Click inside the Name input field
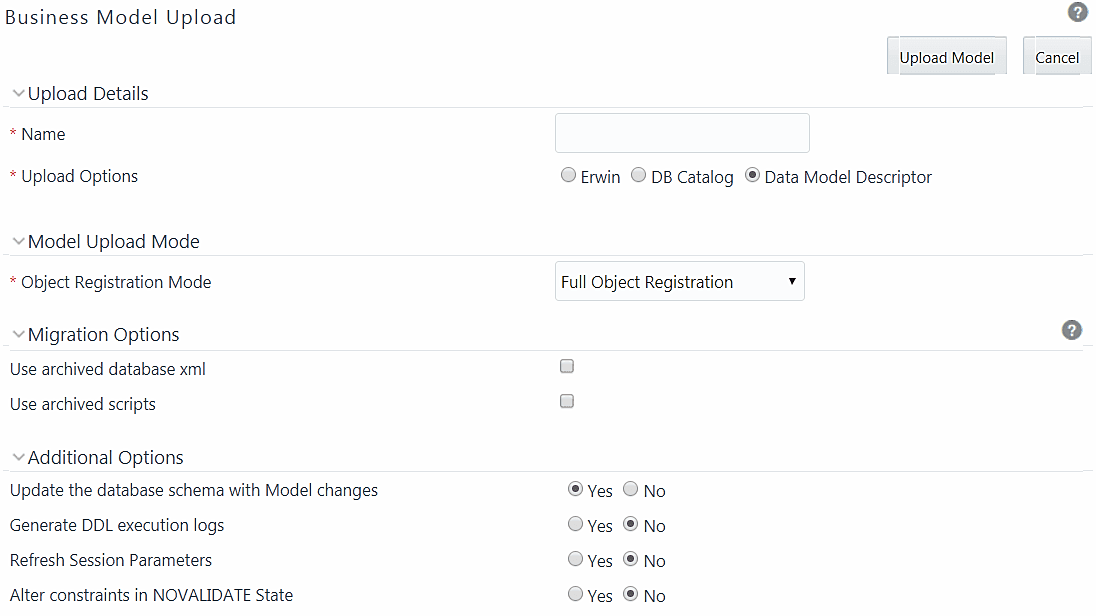The image size is (1096, 616). pos(681,132)
